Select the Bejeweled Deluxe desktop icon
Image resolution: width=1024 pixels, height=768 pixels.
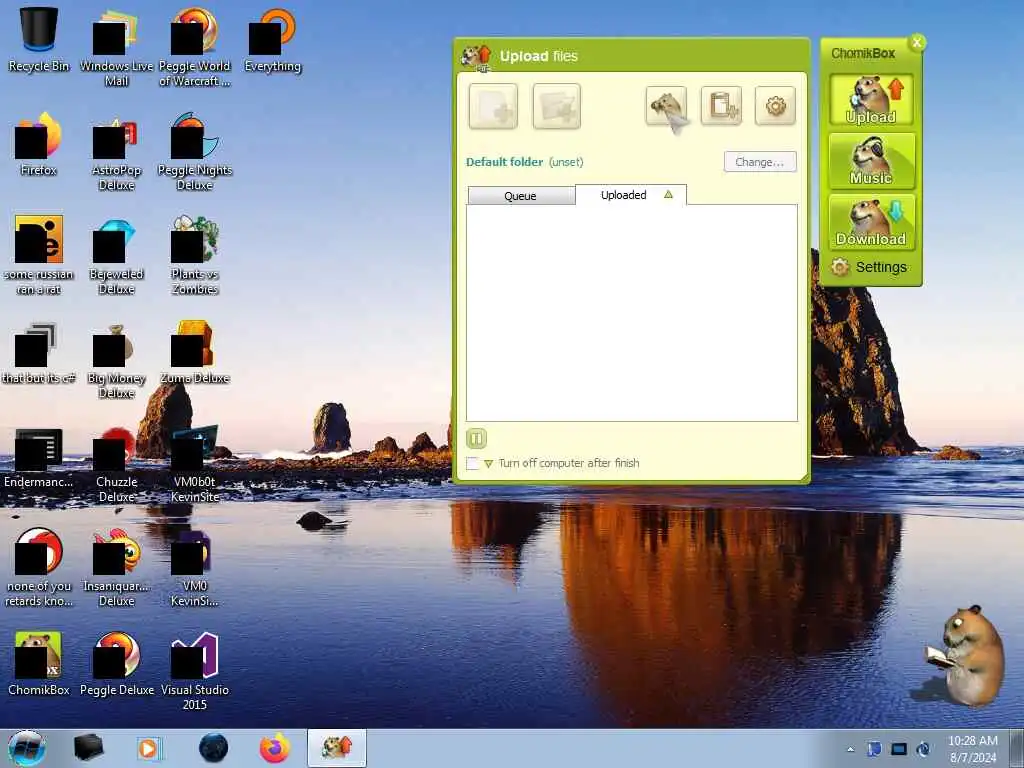pyautogui.click(x=116, y=256)
